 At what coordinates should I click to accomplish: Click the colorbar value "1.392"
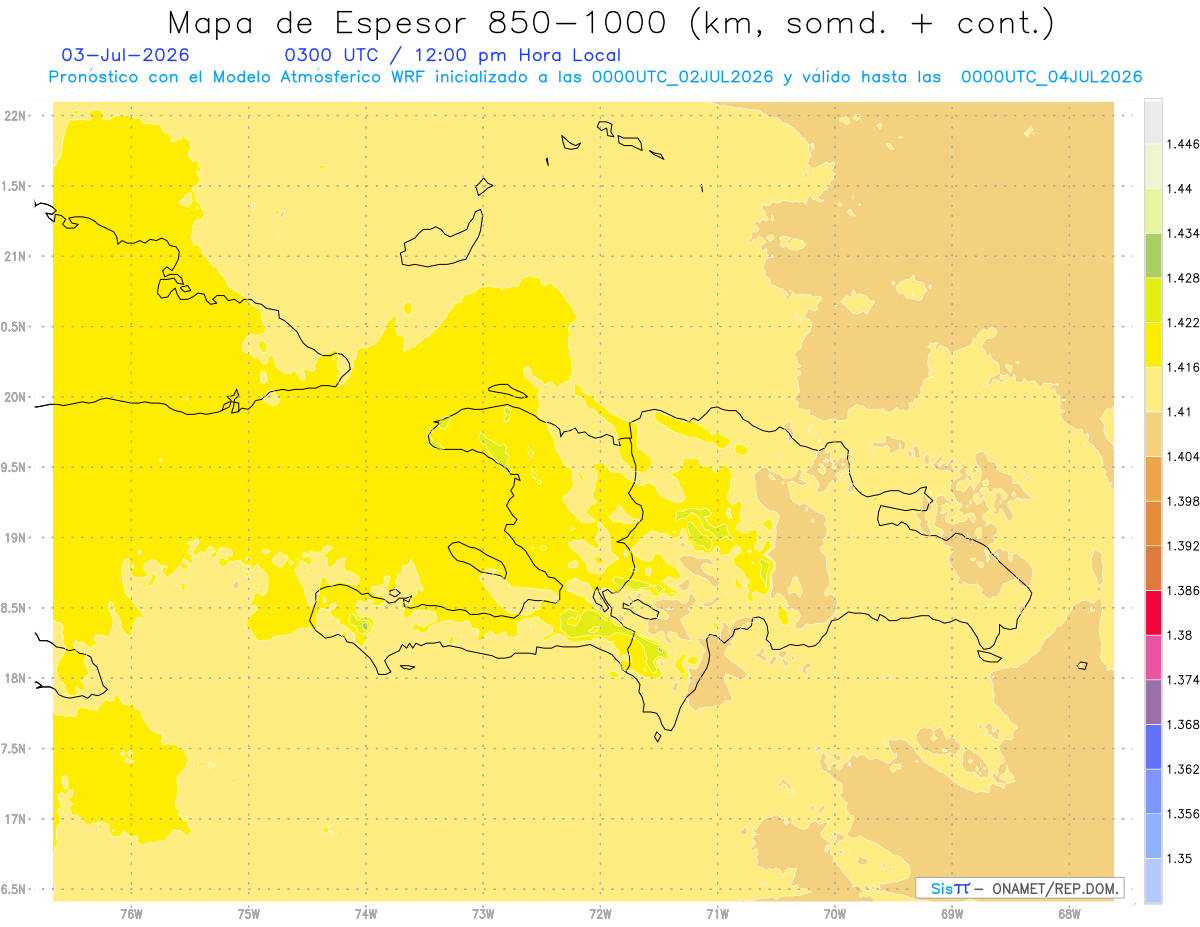point(1183,546)
